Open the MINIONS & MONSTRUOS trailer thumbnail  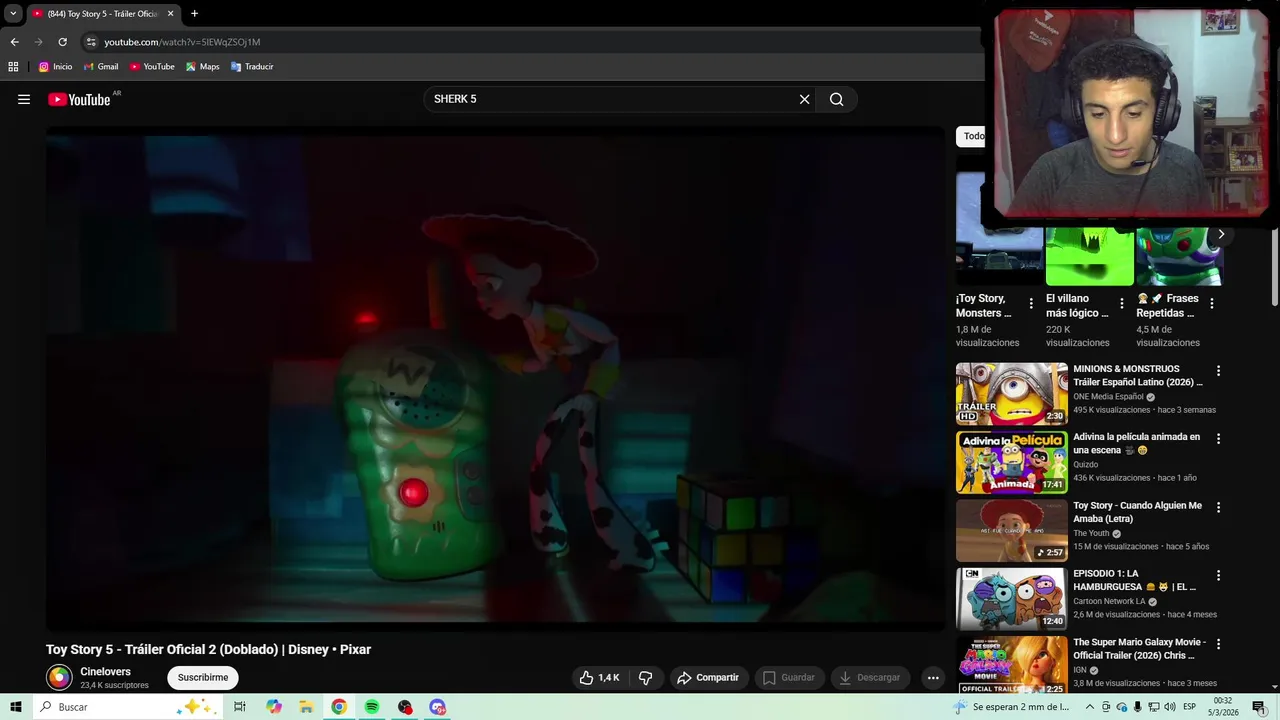click(1012, 394)
